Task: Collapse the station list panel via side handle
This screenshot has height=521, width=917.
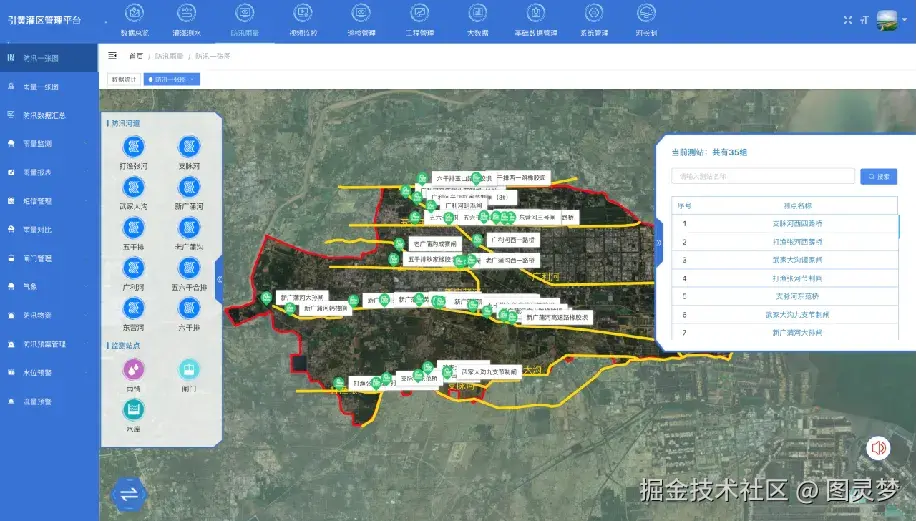Action: [657, 243]
